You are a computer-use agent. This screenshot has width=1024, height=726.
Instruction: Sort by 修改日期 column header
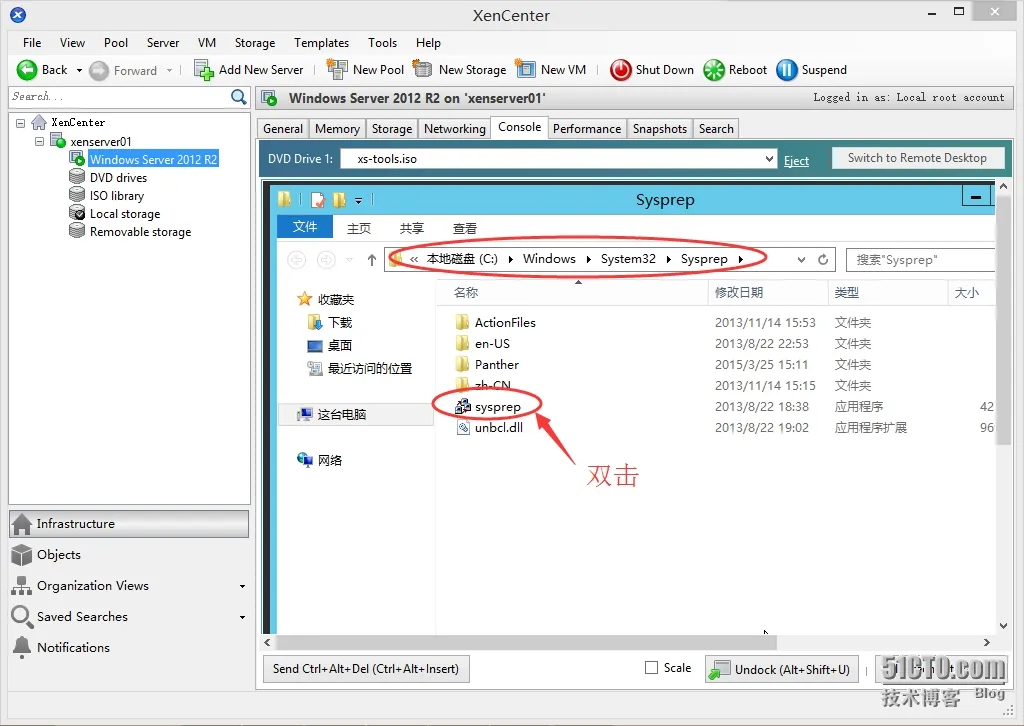point(739,292)
